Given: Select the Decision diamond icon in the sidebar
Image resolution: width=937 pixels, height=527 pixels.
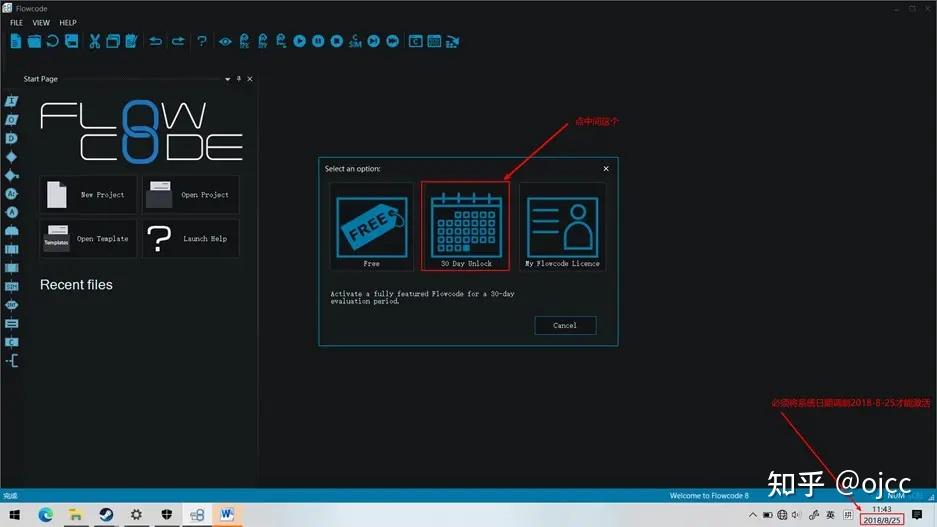Looking at the screenshot, I should pos(11,157).
